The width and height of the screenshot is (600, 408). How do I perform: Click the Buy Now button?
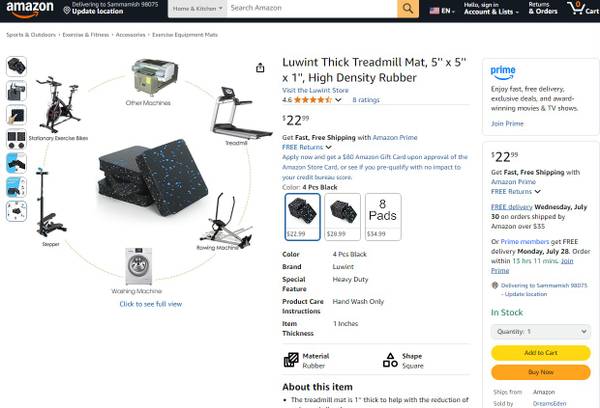pyautogui.click(x=541, y=372)
